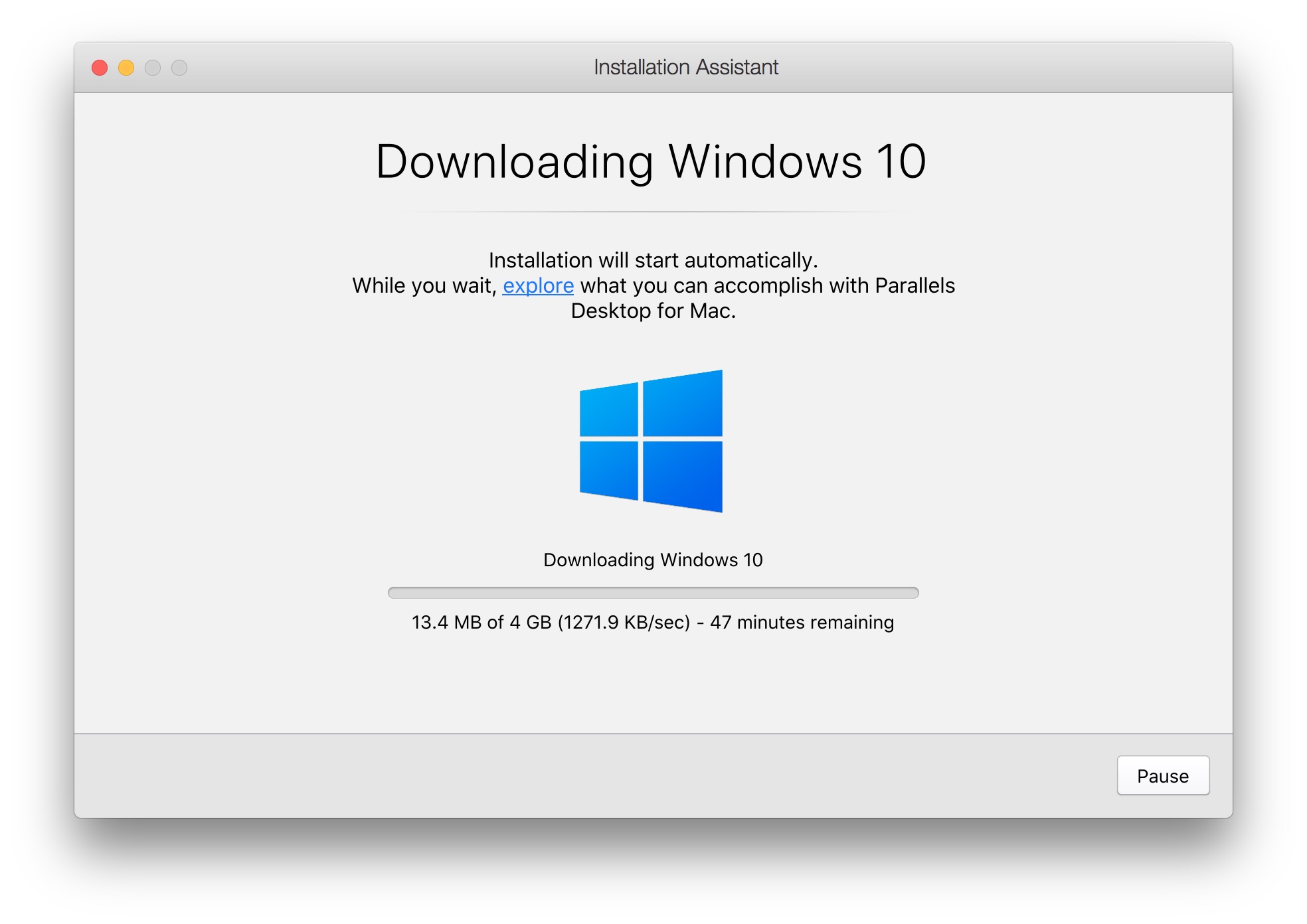Click the 1271.9 KB/sec download speed
The image size is (1307, 924).
[624, 622]
